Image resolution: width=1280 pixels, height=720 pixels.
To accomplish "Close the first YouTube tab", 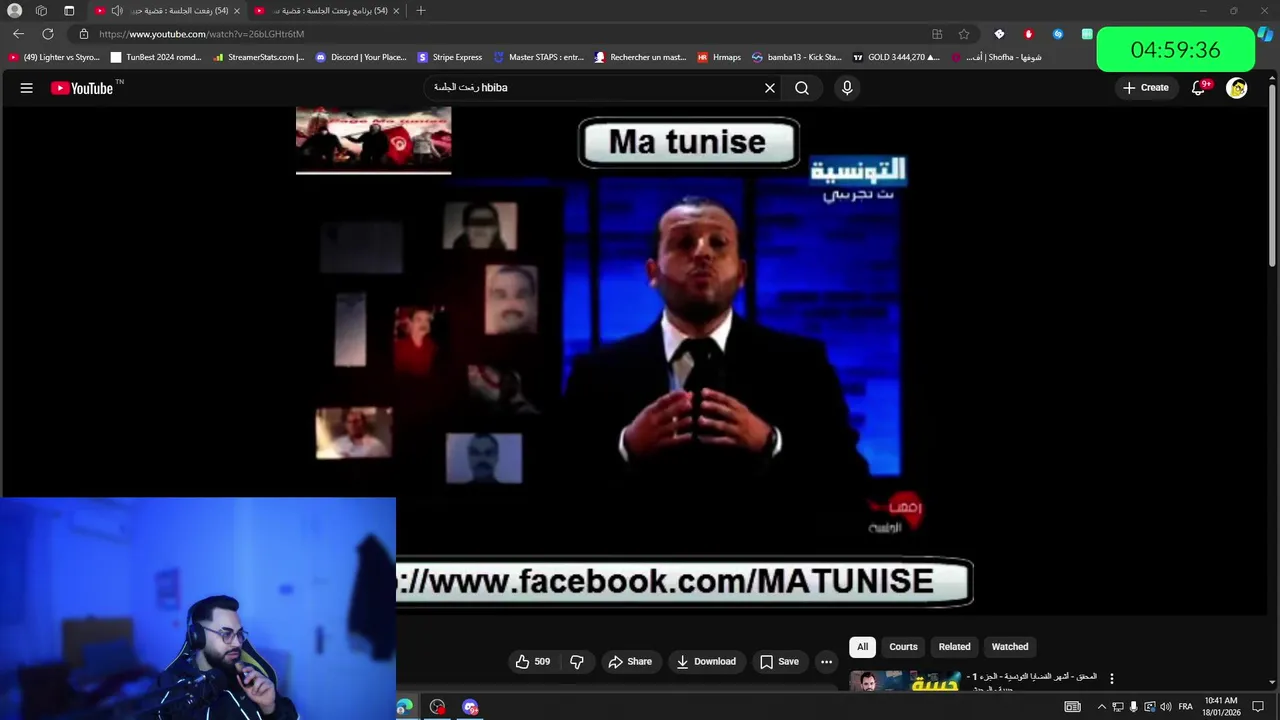I will pos(237,11).
